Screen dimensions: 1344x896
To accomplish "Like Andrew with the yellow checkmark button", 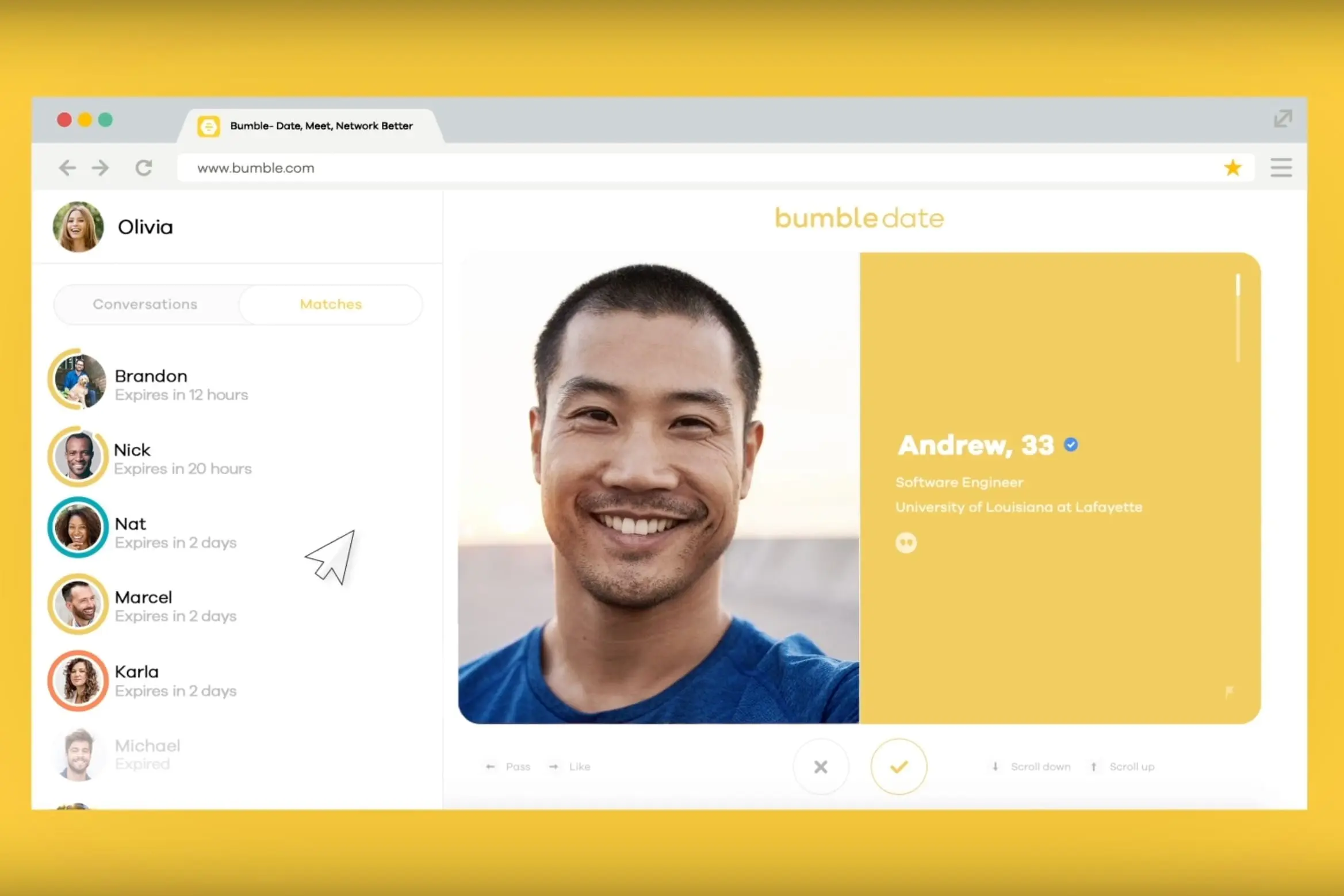I will point(899,766).
